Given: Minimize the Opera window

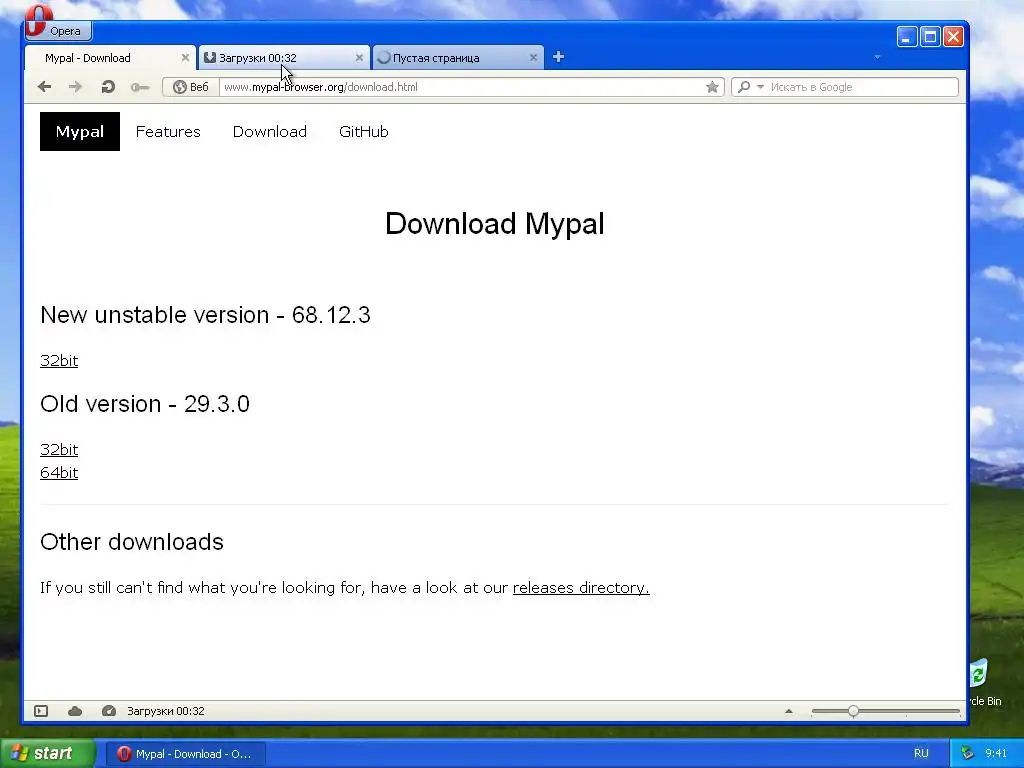Looking at the screenshot, I should [906, 37].
